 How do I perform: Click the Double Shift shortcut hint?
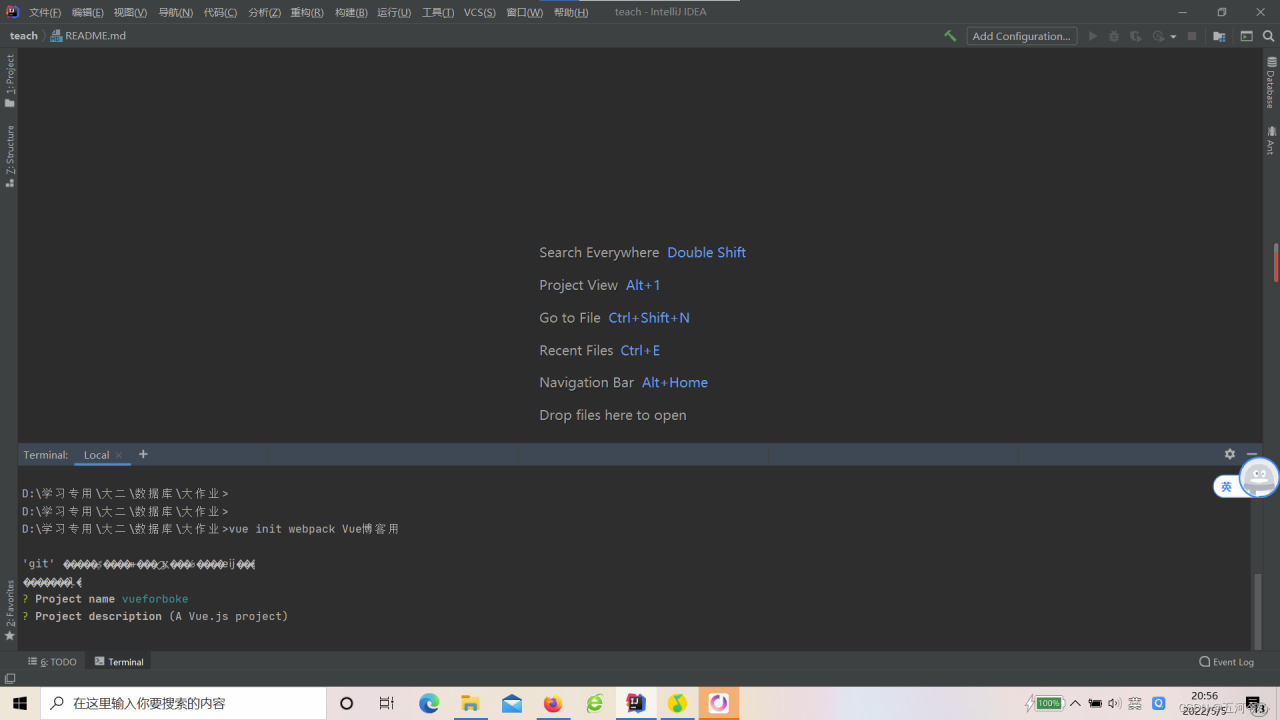[706, 253]
